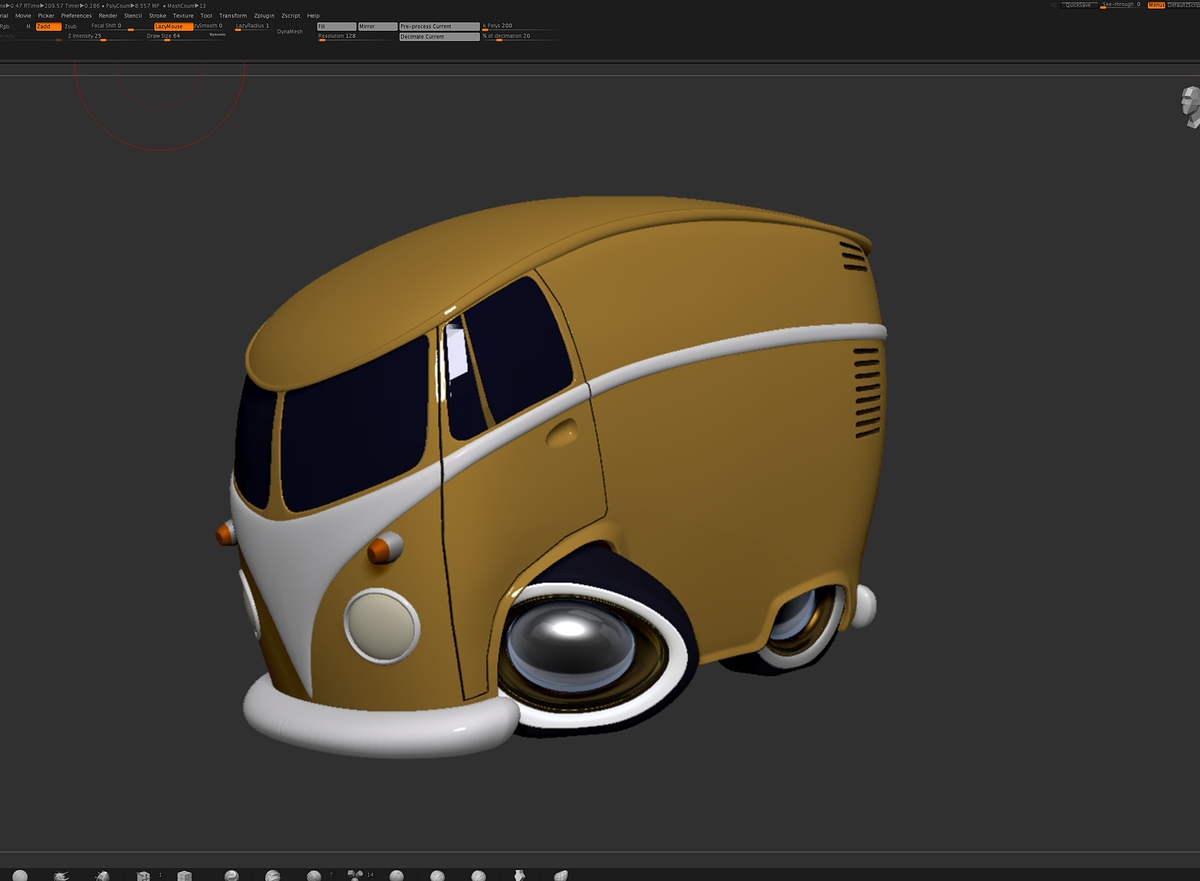This screenshot has width=1200, height=881.
Task: Open the Picker menu
Action: click(x=46, y=16)
